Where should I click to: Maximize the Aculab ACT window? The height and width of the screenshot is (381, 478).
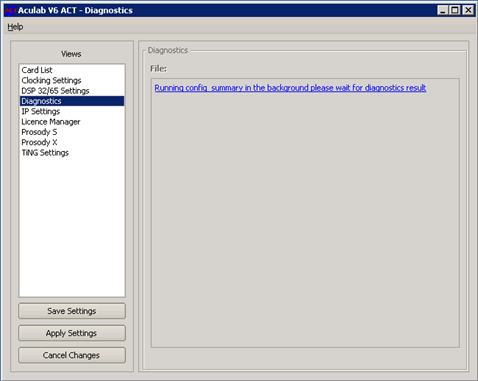click(455, 10)
